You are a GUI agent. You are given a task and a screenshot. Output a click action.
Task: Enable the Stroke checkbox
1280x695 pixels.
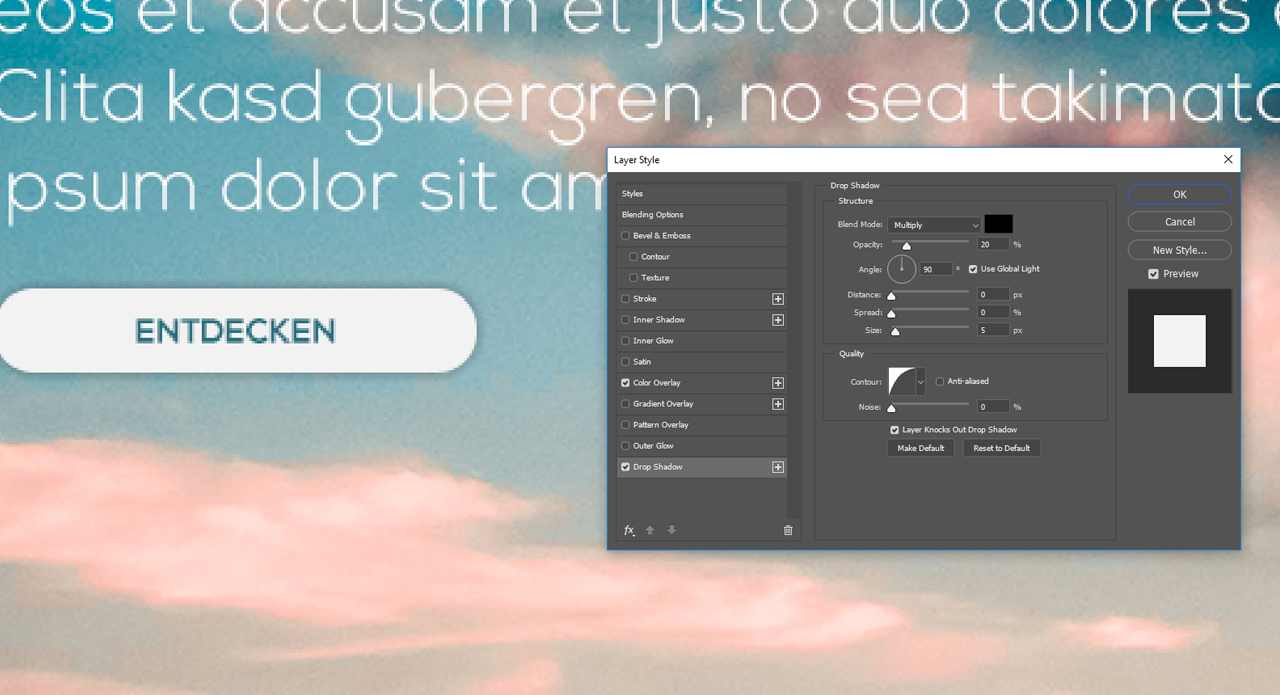click(x=626, y=299)
